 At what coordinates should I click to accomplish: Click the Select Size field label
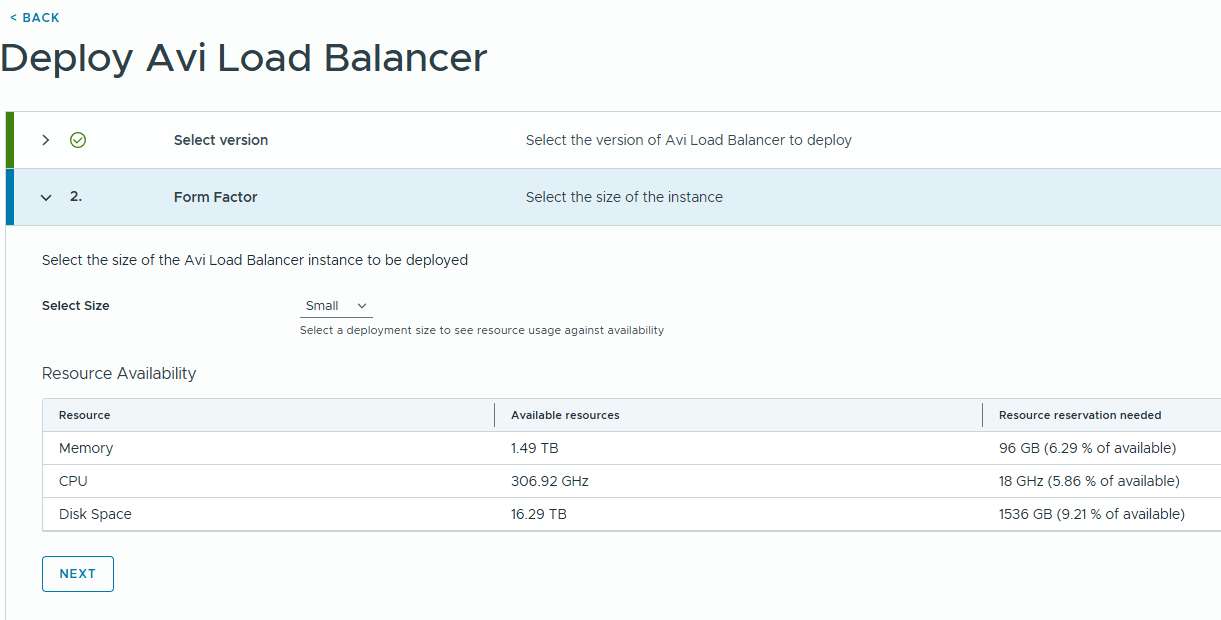click(76, 306)
